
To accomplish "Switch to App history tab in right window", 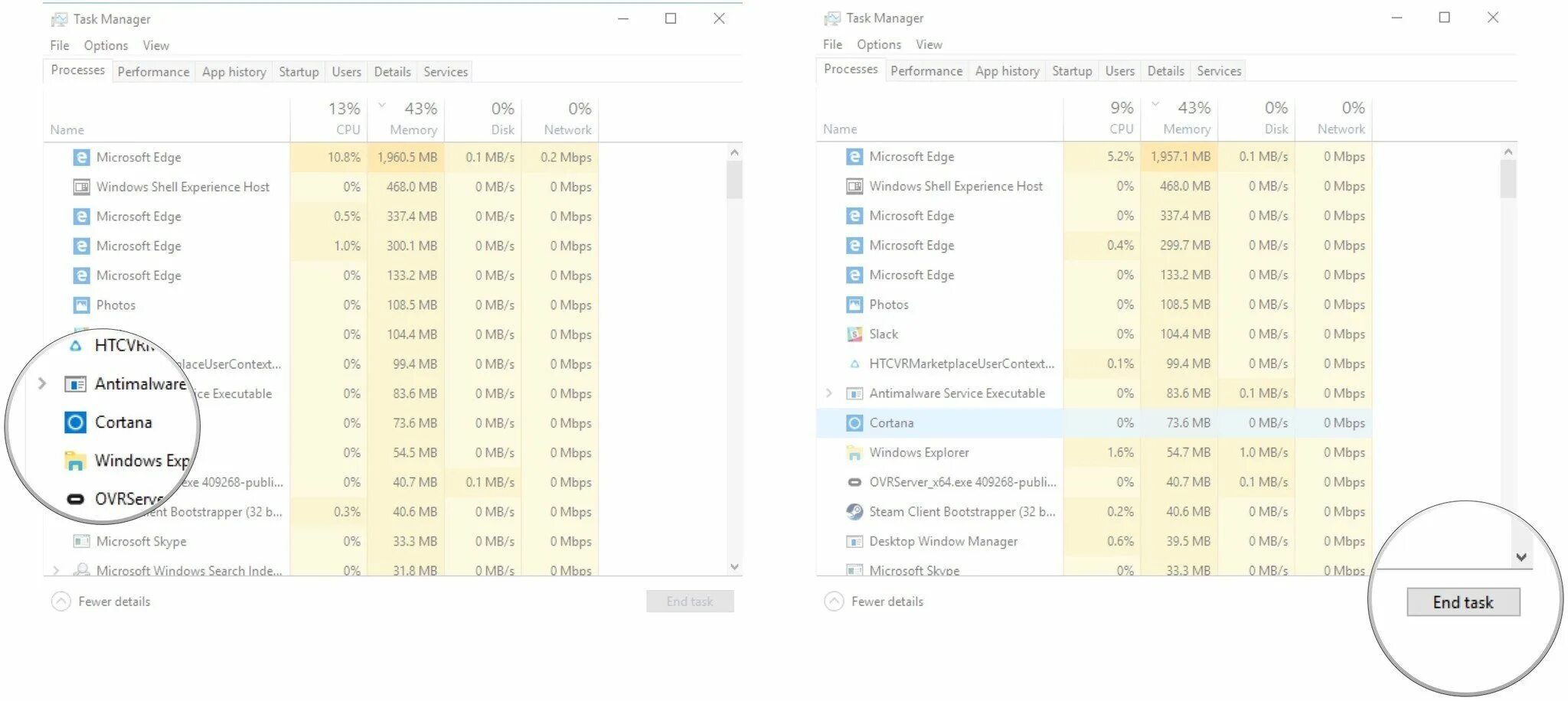I will [x=1007, y=71].
